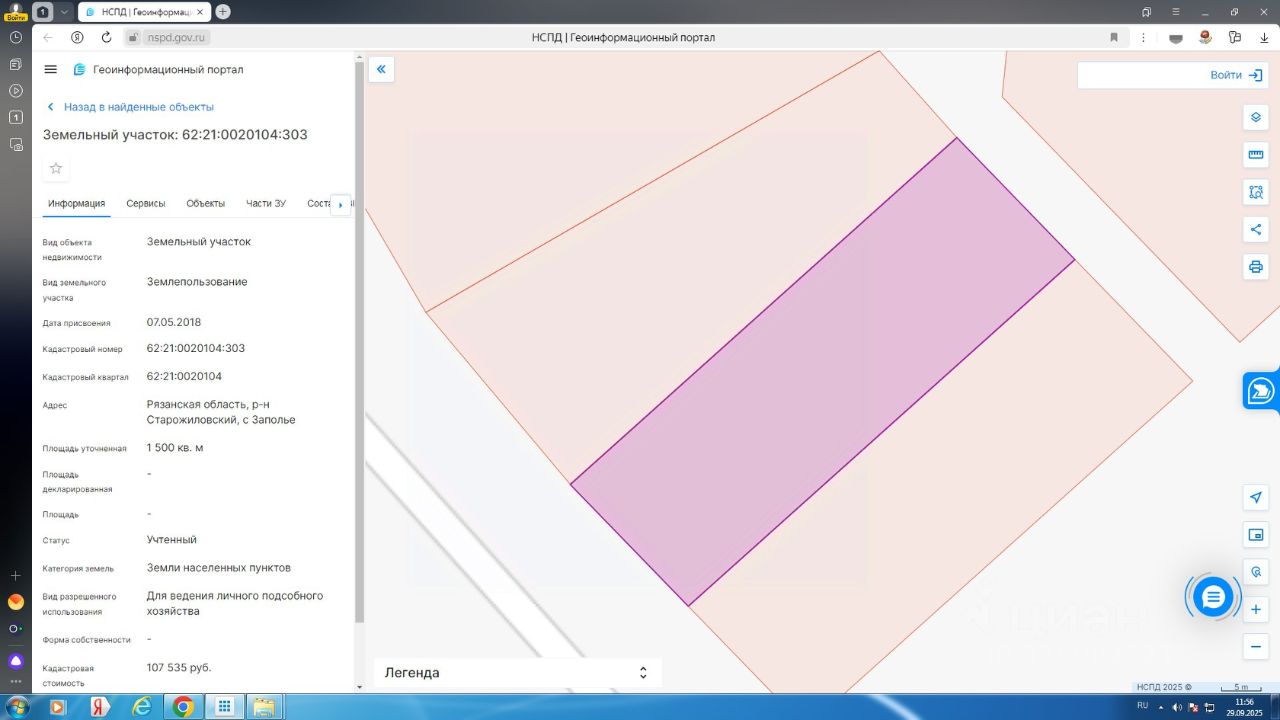Click the Войти login button on the map
The width and height of the screenshot is (1280, 720).
click(1235, 75)
